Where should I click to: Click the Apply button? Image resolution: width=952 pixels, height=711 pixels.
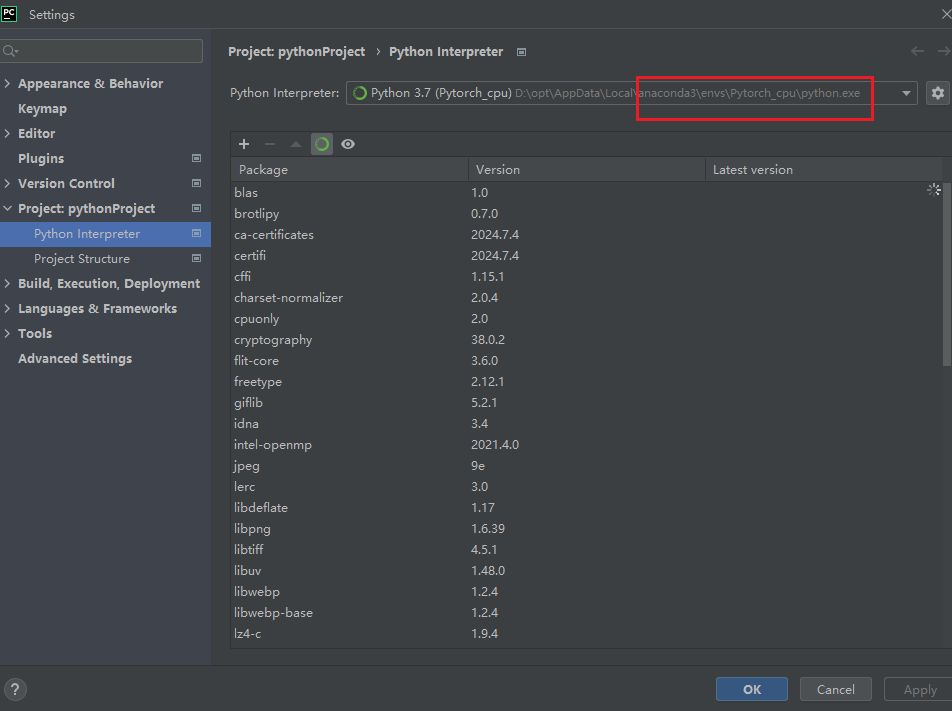point(920,689)
